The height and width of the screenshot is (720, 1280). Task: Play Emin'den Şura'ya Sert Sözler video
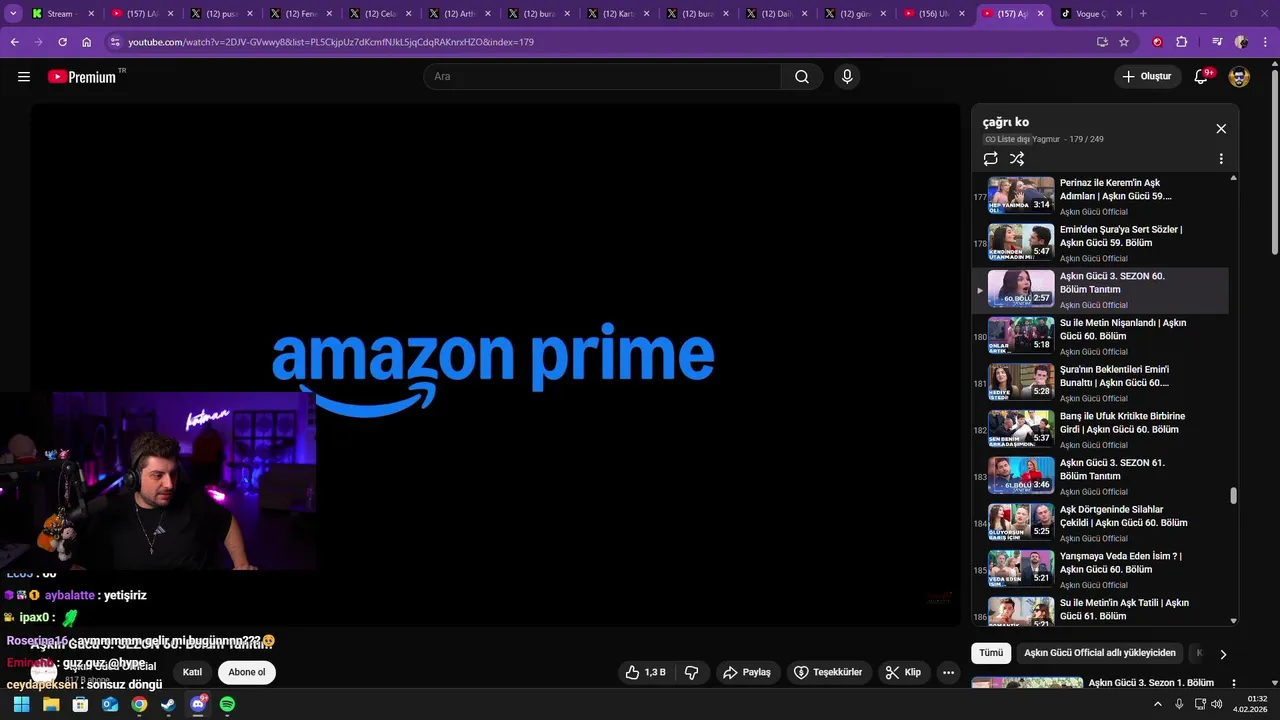tap(1100, 243)
